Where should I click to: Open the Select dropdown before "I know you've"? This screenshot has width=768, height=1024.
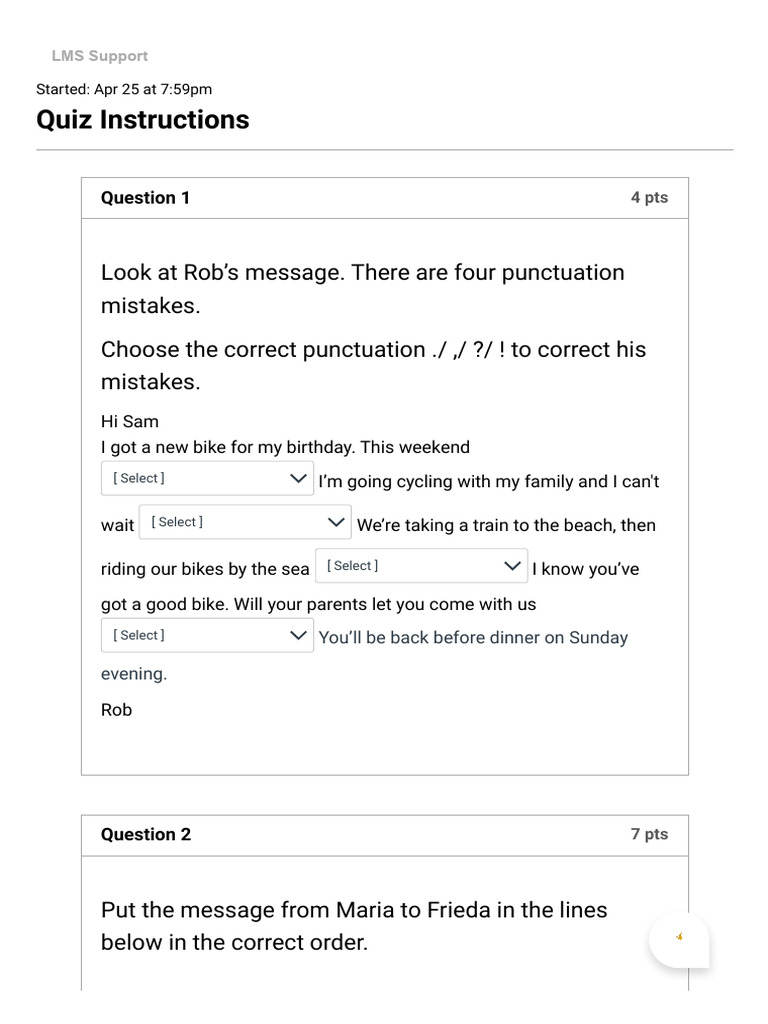coord(421,566)
